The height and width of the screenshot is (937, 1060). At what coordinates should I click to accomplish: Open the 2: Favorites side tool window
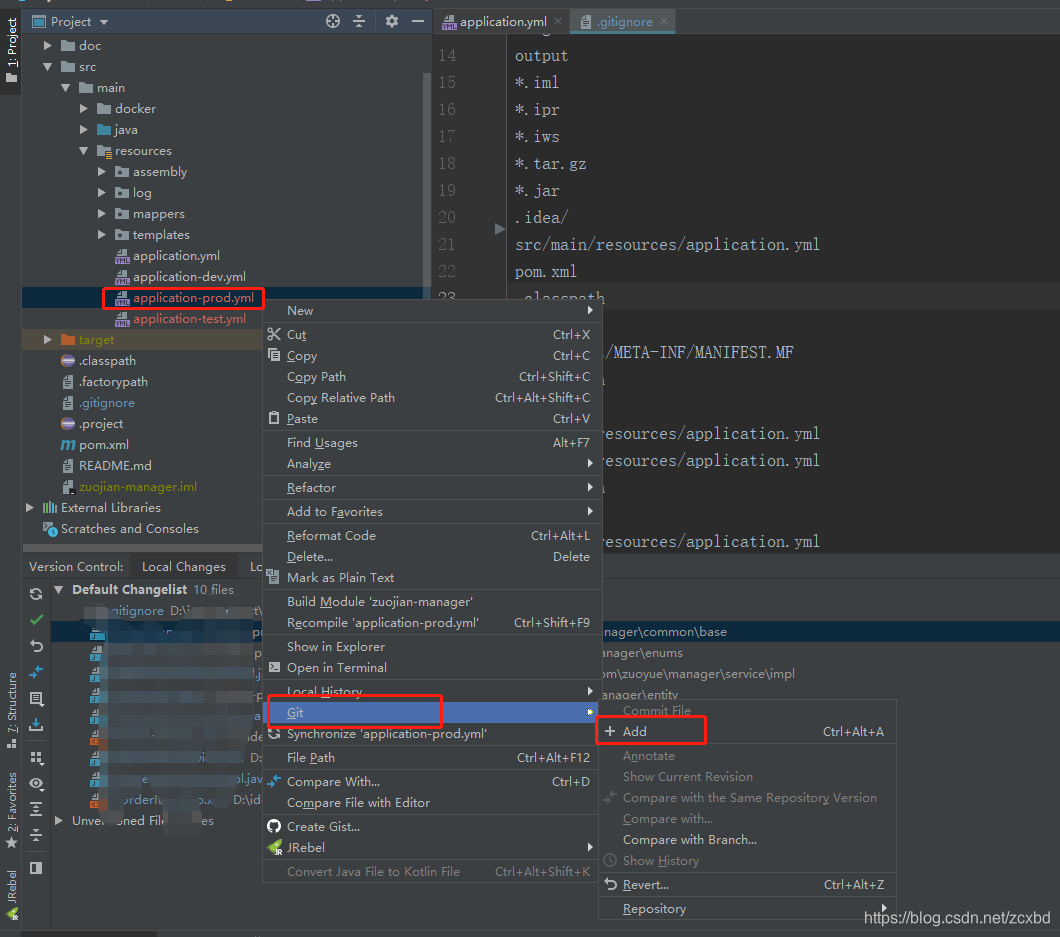[11, 810]
